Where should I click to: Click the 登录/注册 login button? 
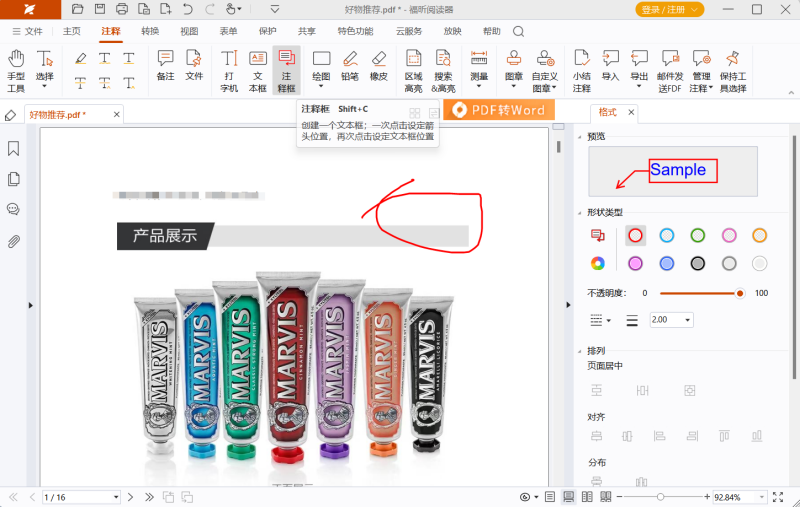669,9
